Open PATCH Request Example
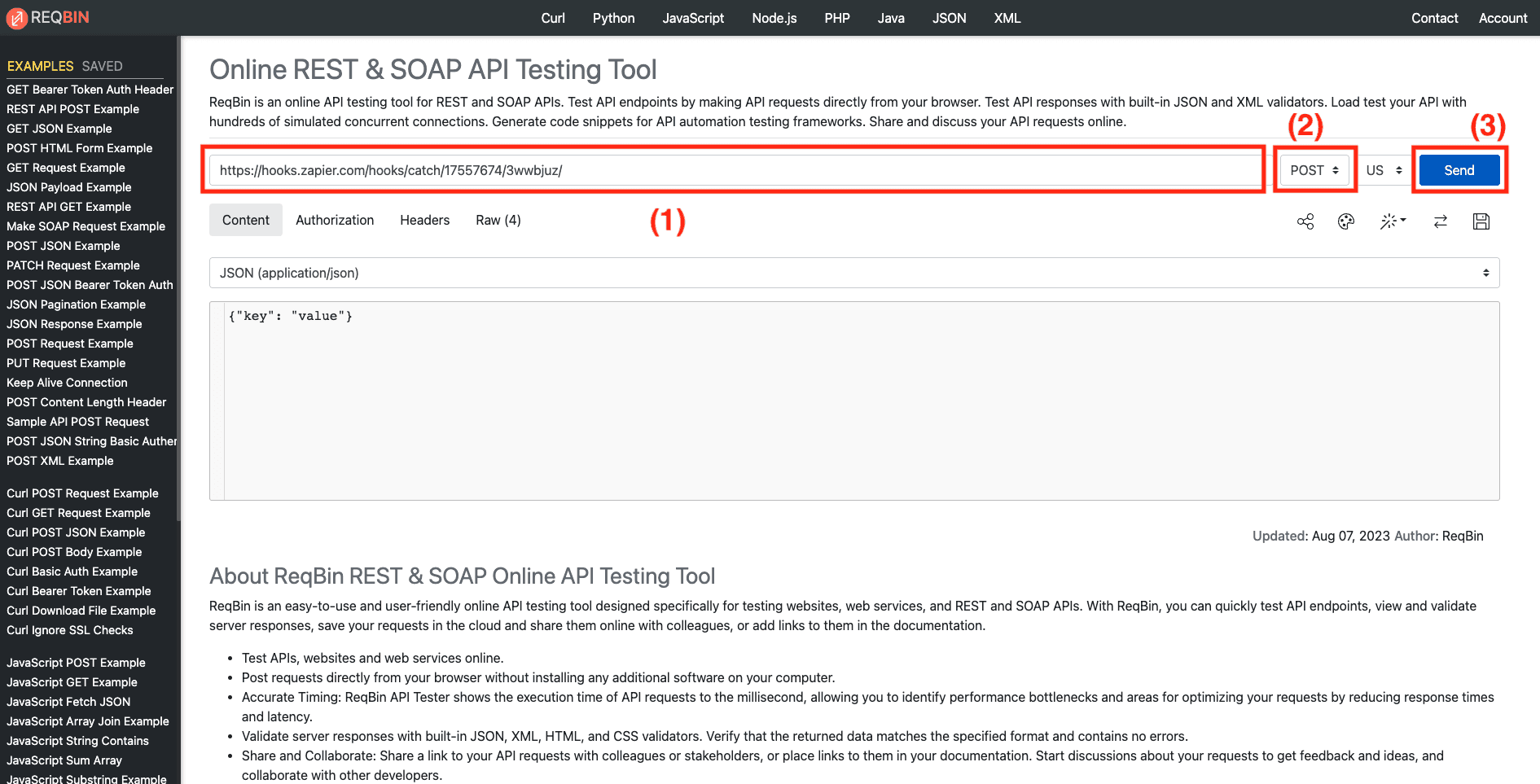Image resolution: width=1540 pixels, height=784 pixels. point(73,265)
